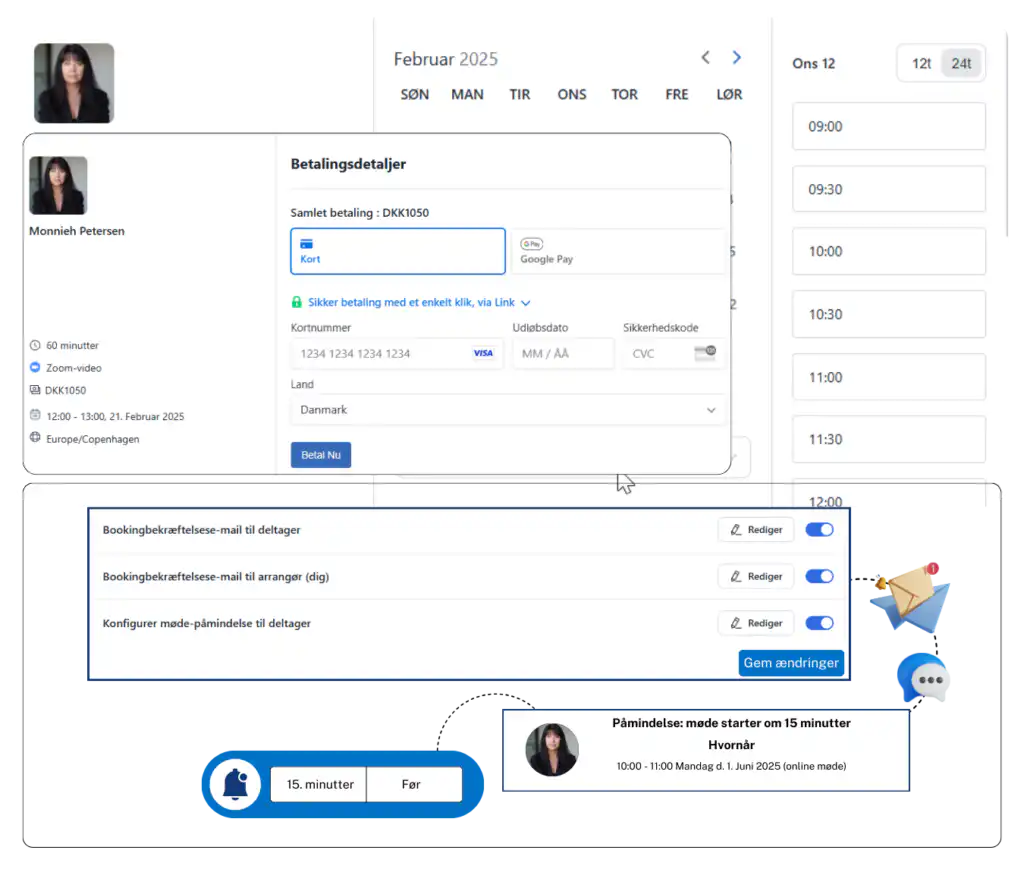This screenshot has width=1024, height=872.
Task: Open the chat bubble icon
Action: [x=924, y=679]
